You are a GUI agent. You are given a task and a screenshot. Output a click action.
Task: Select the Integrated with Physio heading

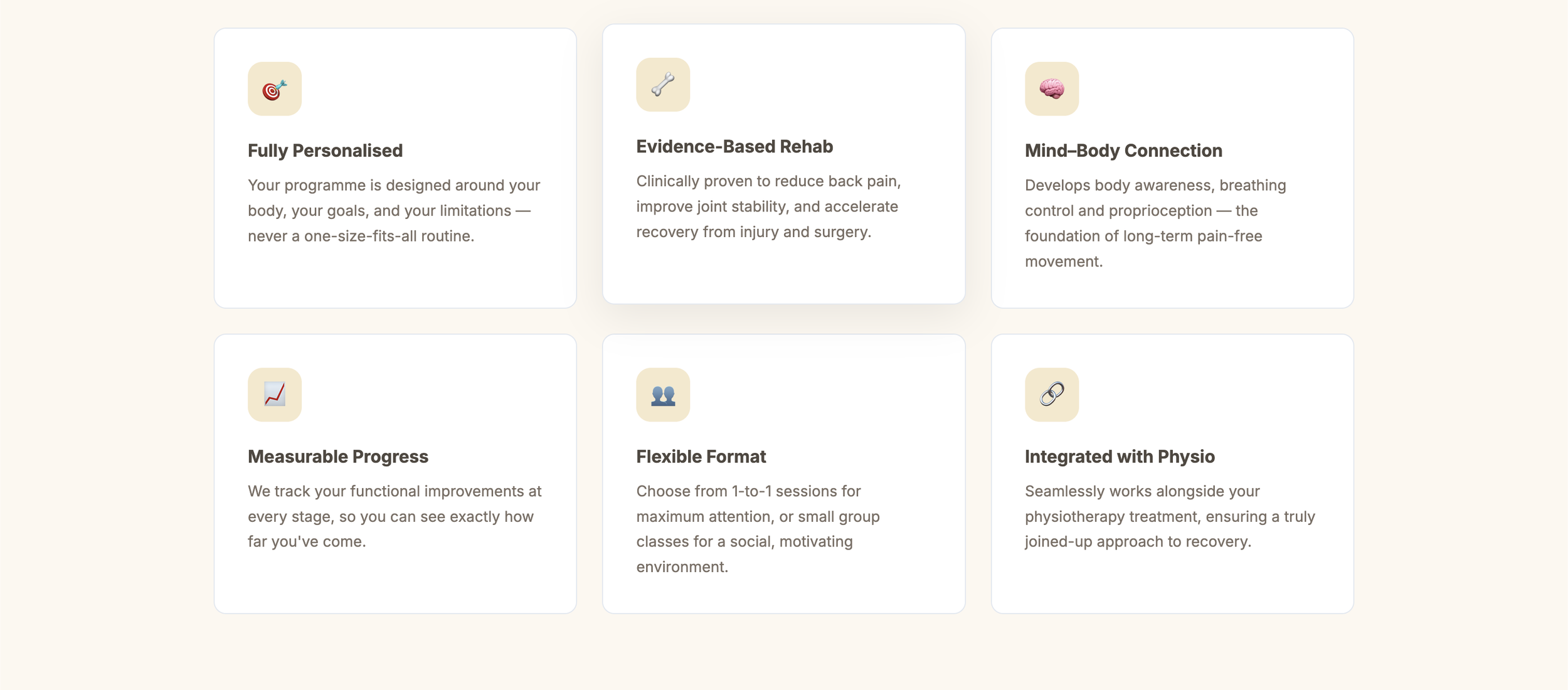coord(1120,457)
